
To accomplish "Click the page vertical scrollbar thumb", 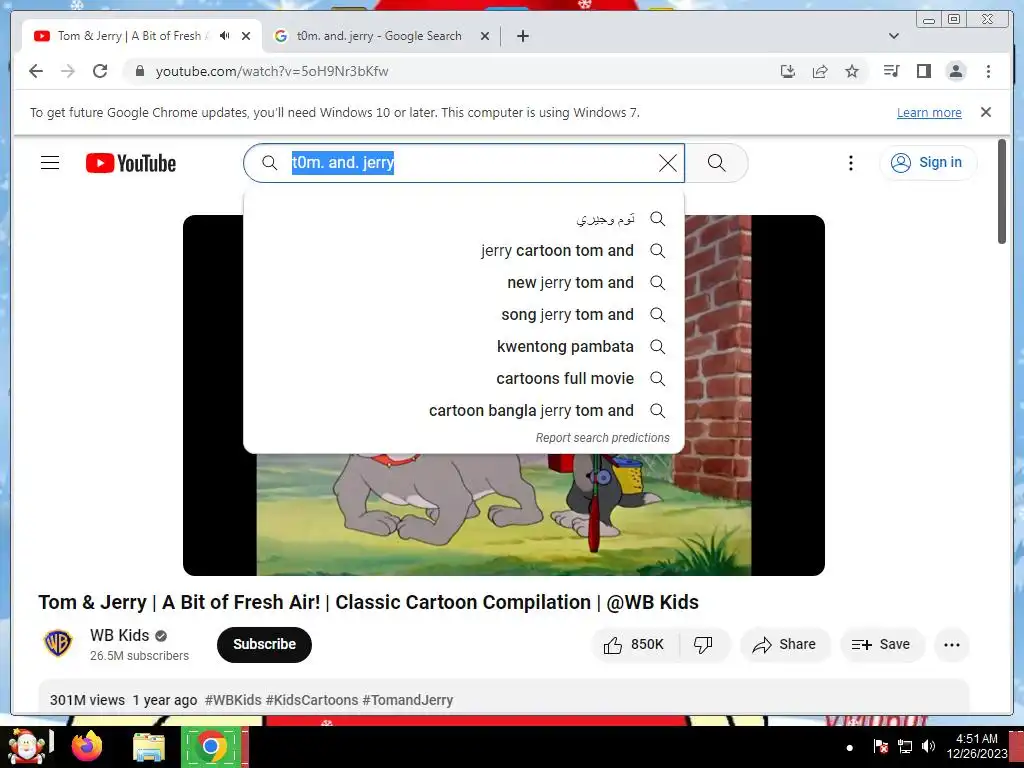I will [1002, 191].
